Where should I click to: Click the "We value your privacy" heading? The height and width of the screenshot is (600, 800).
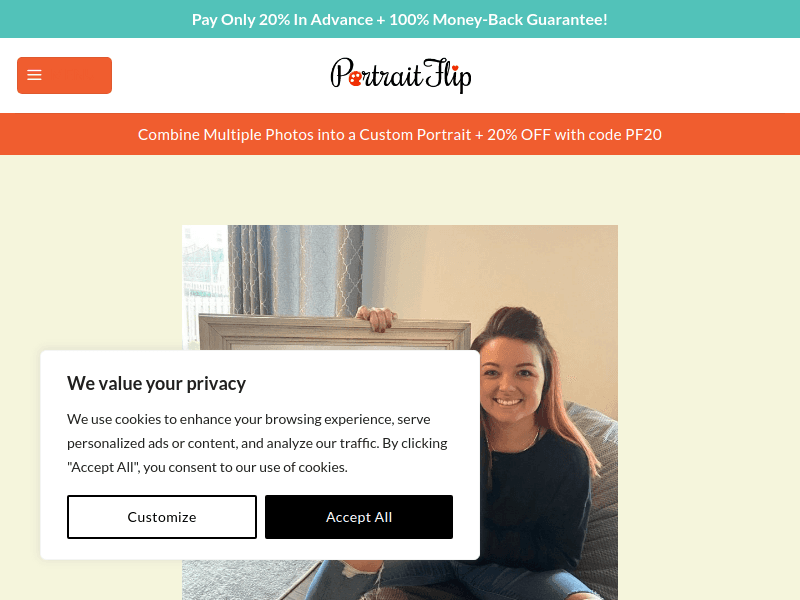pos(157,383)
